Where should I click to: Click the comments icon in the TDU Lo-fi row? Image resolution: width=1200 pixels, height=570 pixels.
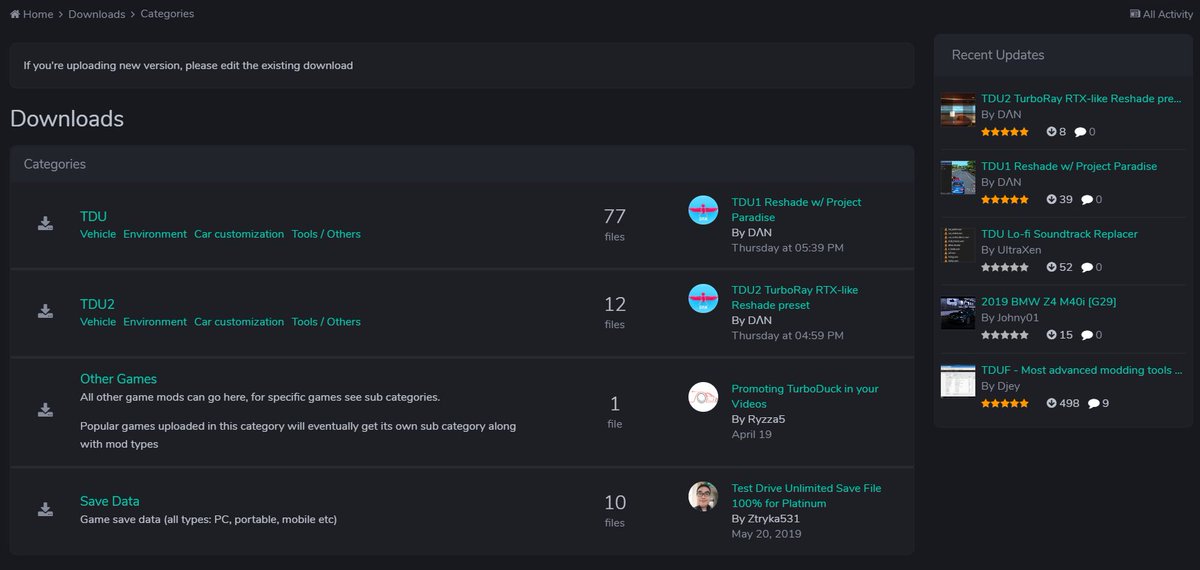(1086, 268)
